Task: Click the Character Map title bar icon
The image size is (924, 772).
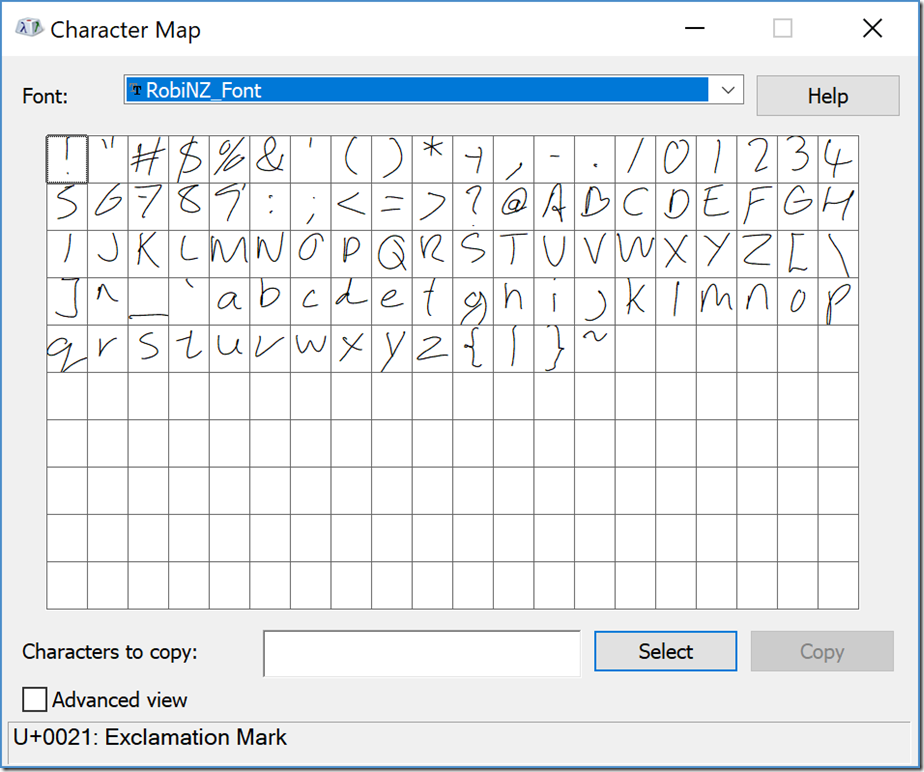Action: 29,29
